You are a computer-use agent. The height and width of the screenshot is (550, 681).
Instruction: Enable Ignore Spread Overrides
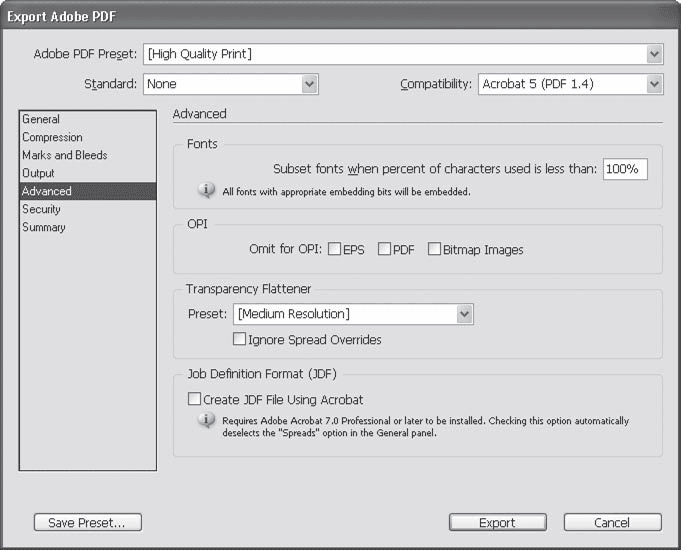(240, 340)
